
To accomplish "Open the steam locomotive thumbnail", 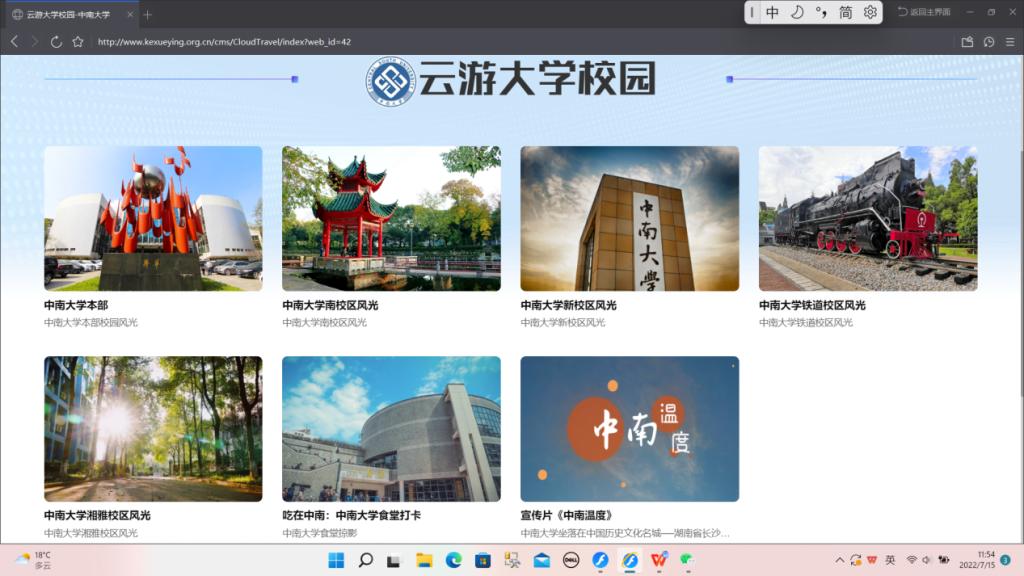I will 868,219.
